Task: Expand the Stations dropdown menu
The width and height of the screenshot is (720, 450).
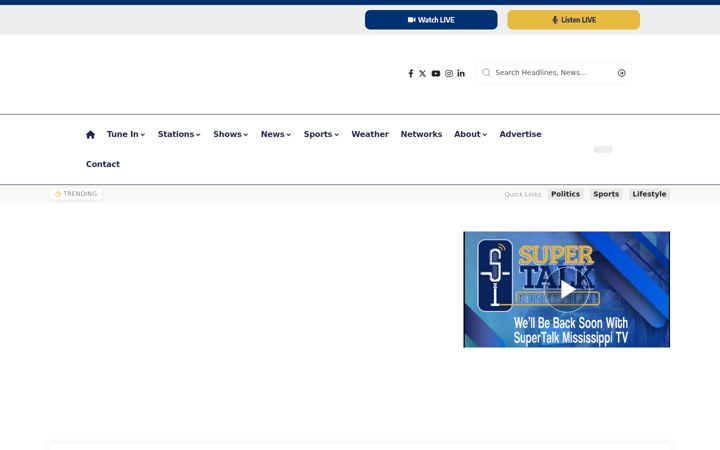Action: (x=179, y=134)
